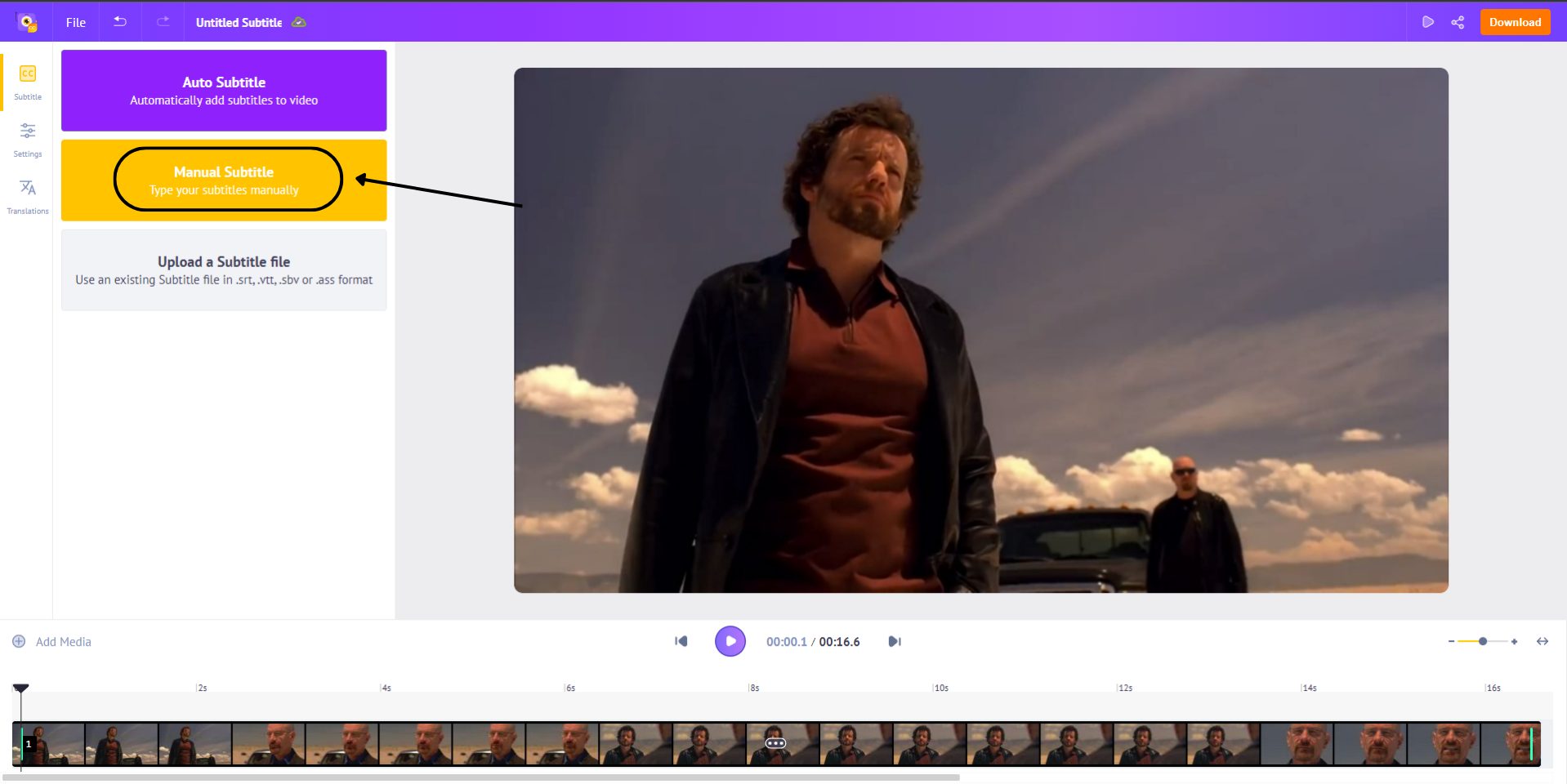The height and width of the screenshot is (784, 1567).
Task: Open the Settings tab in left sidebar
Action: (x=28, y=140)
